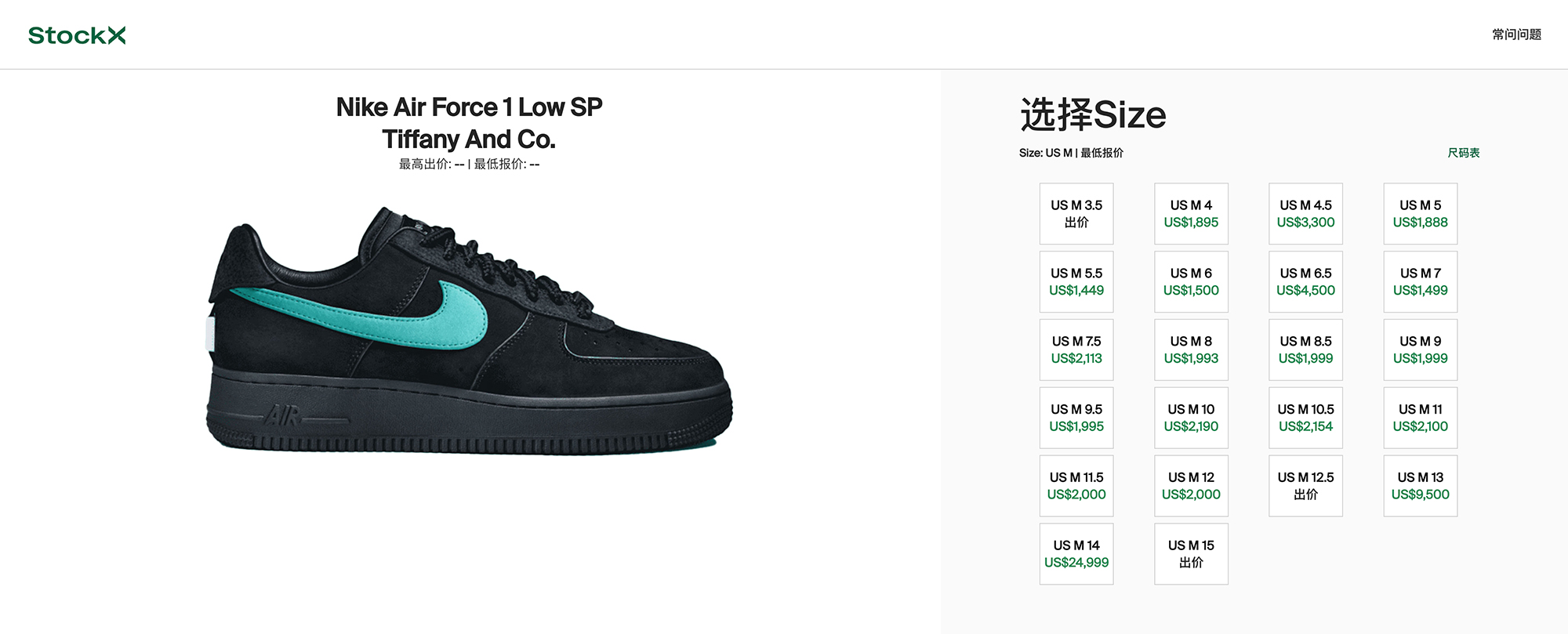Pick size US M 15 to bid
Viewport: 1568px width, 634px height.
[x=1191, y=554]
